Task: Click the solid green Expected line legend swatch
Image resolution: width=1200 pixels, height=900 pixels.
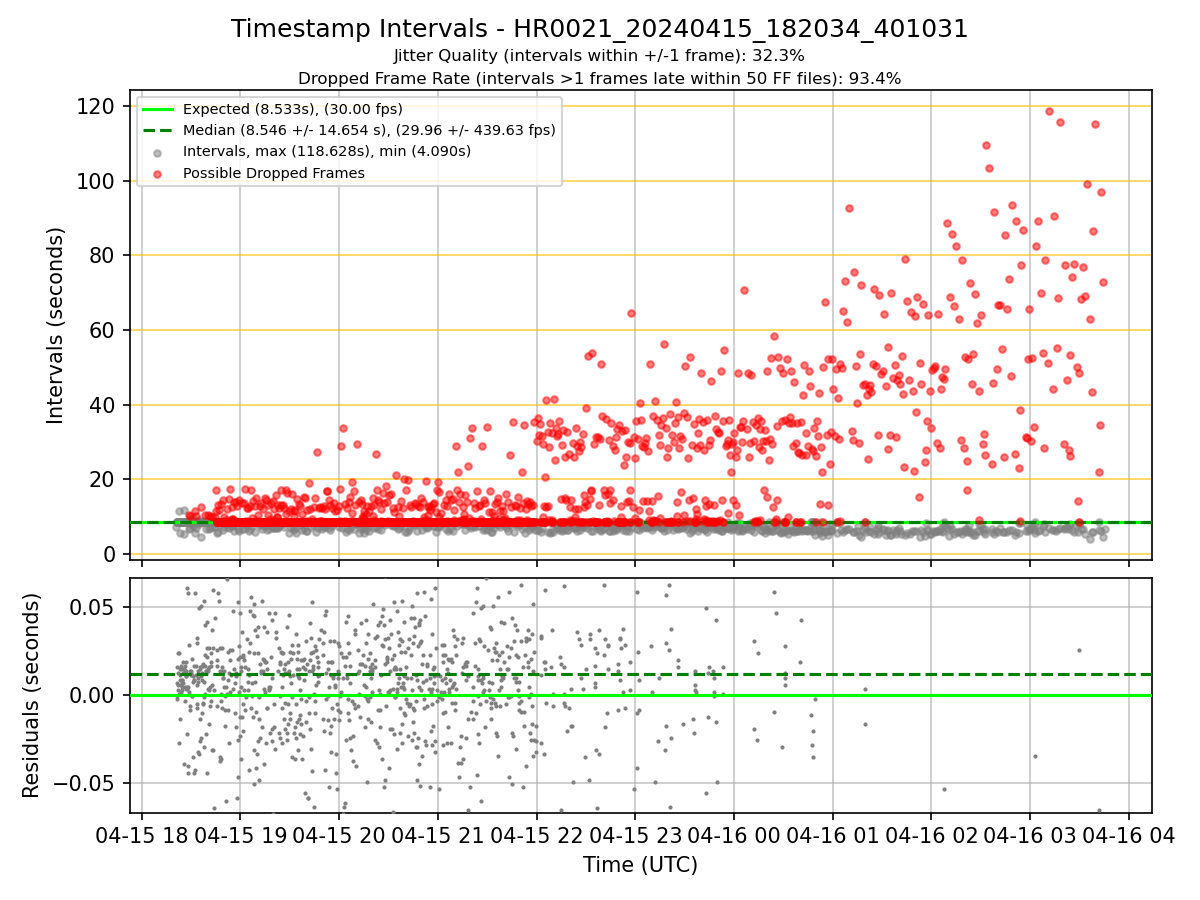Action: coord(158,109)
